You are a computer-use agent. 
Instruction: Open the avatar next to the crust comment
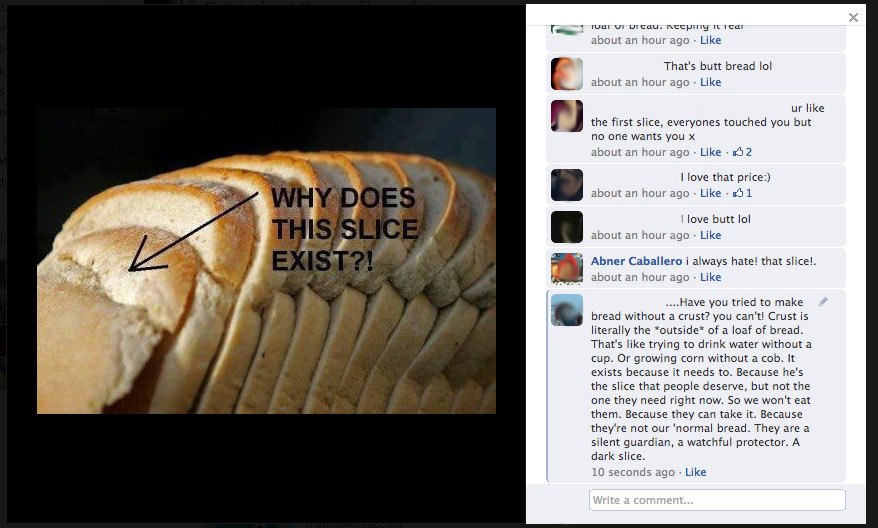pyautogui.click(x=567, y=310)
